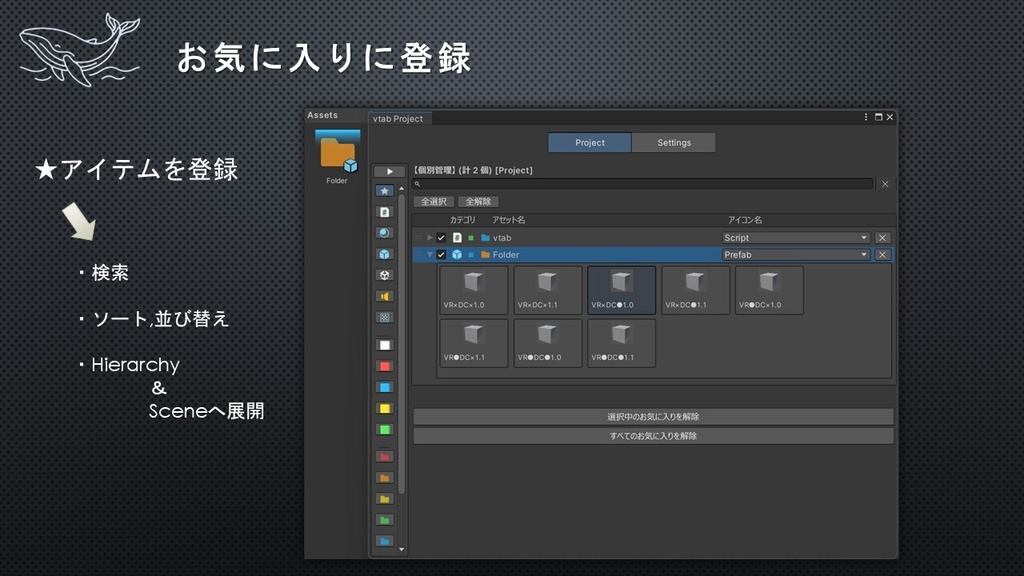The width and height of the screenshot is (1024, 576).
Task: Switch to the Settings tab
Action: tap(674, 142)
